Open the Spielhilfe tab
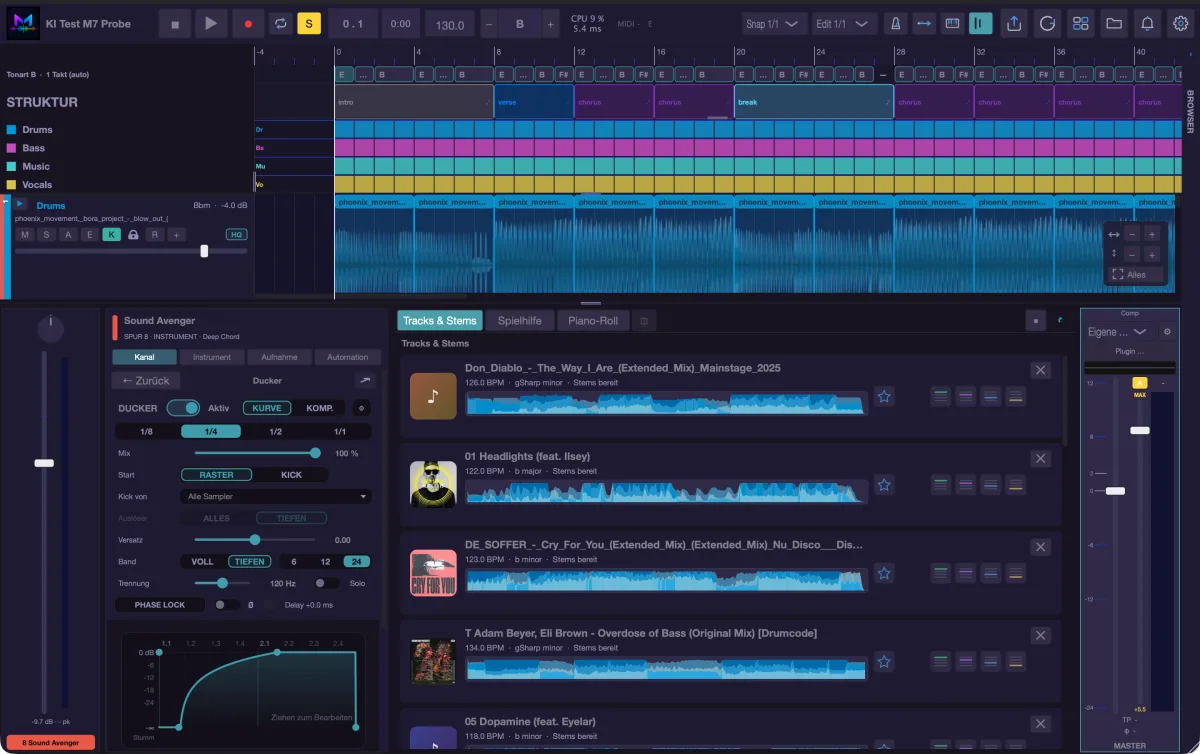 click(520, 321)
